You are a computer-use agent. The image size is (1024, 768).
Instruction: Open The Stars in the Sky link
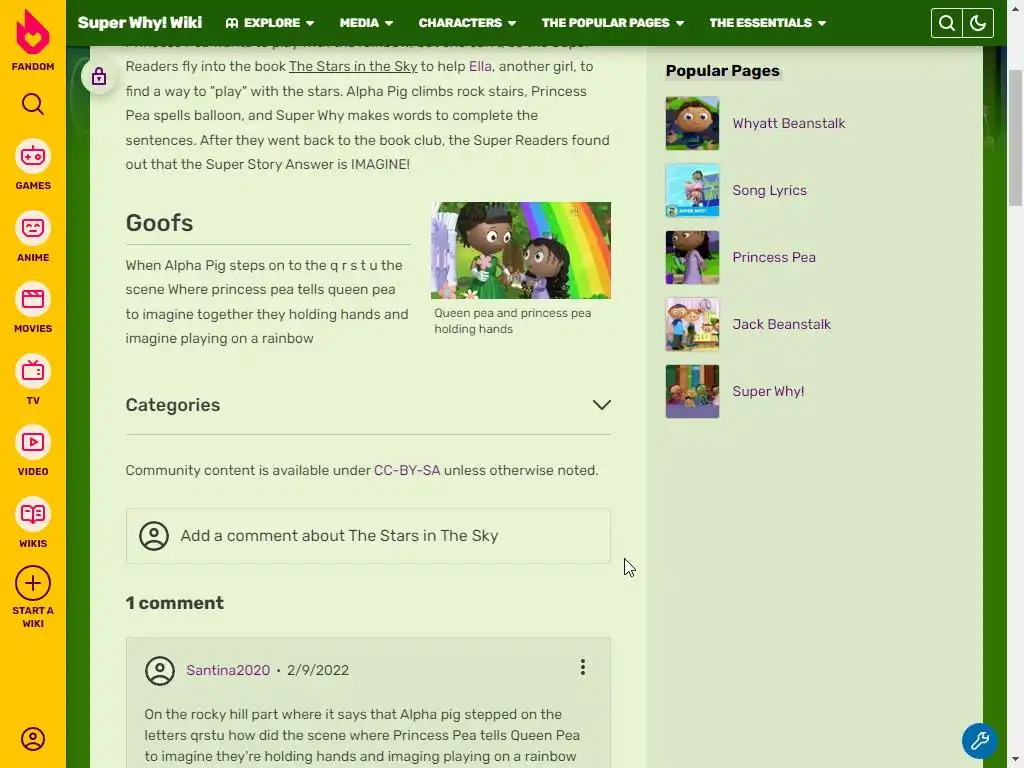[x=353, y=67]
